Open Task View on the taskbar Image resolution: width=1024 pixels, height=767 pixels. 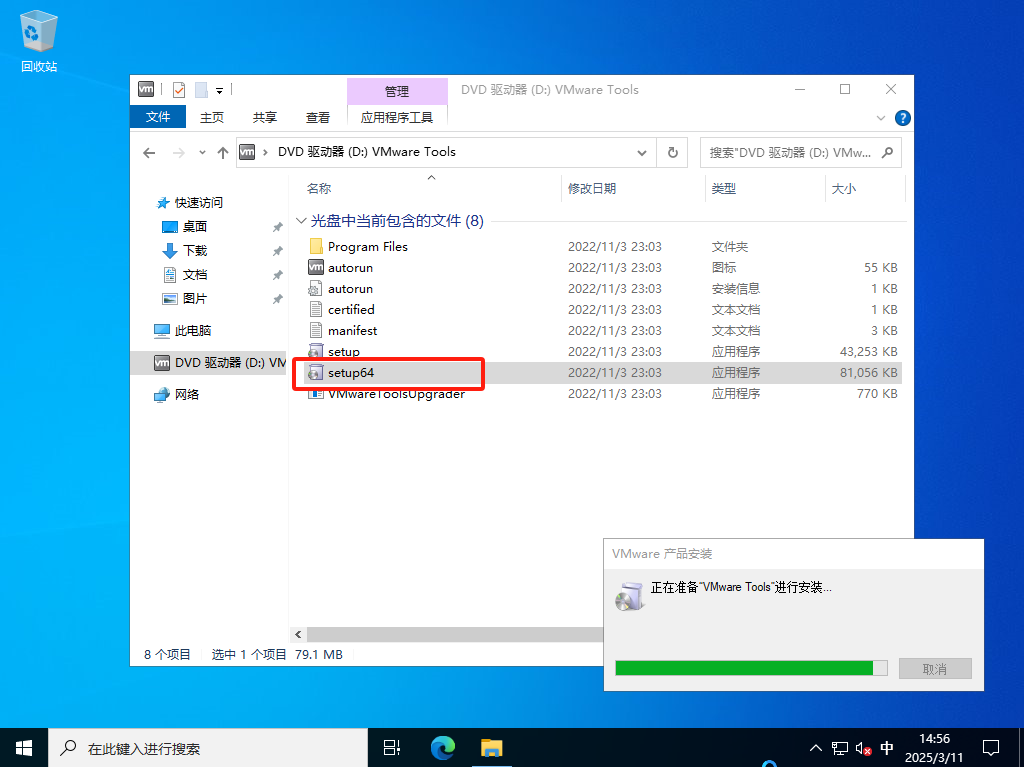[x=392, y=748]
